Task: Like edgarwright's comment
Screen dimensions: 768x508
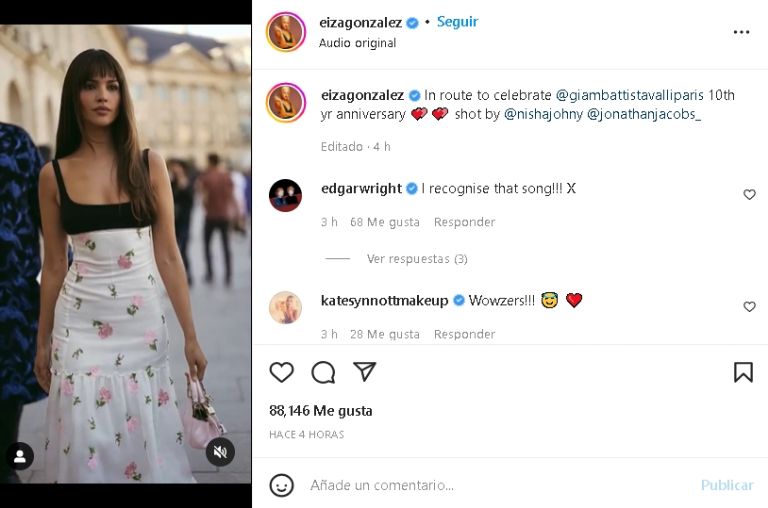Action: point(749,195)
